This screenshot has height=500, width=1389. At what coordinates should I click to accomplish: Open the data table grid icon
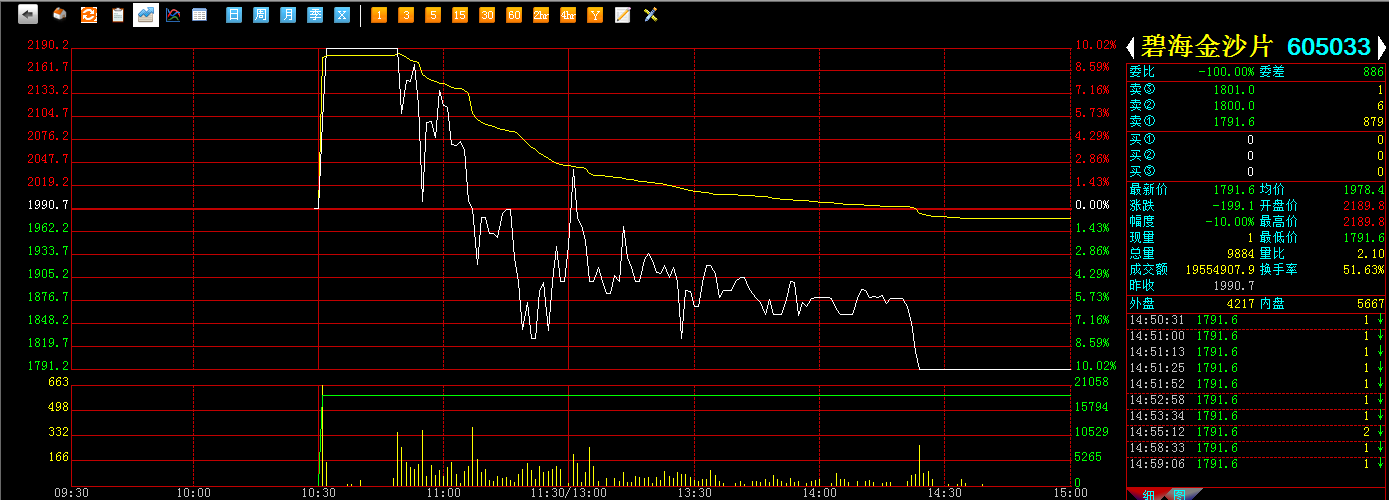(x=200, y=15)
